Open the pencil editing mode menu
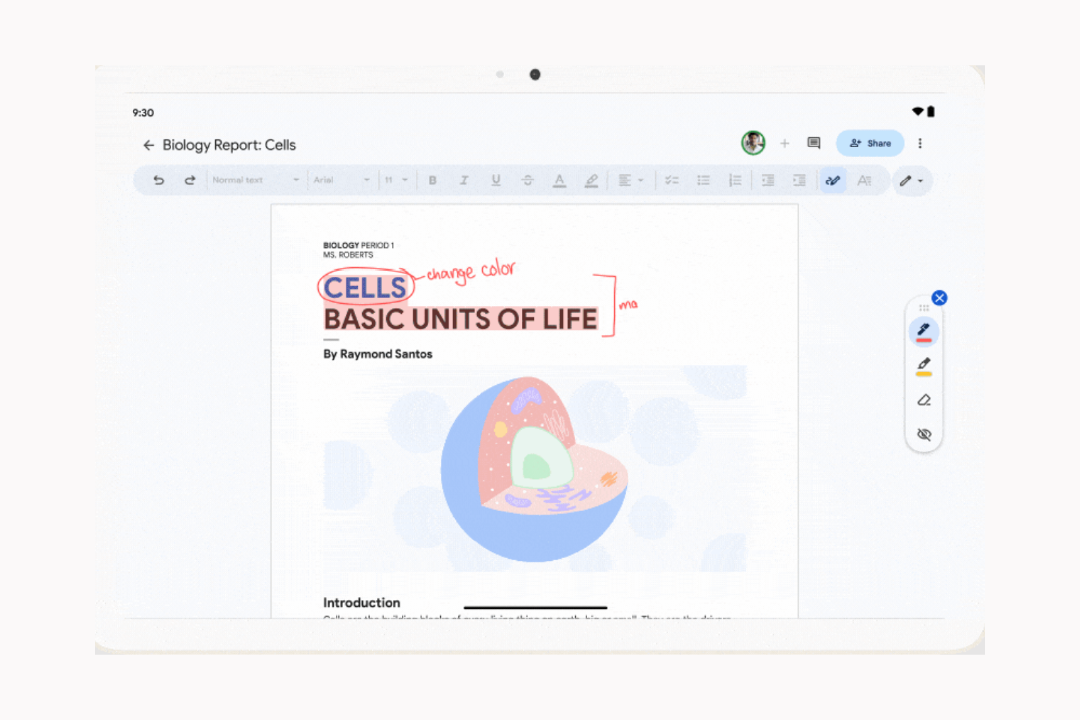Screen dimensions: 1080x720 click(x=910, y=181)
